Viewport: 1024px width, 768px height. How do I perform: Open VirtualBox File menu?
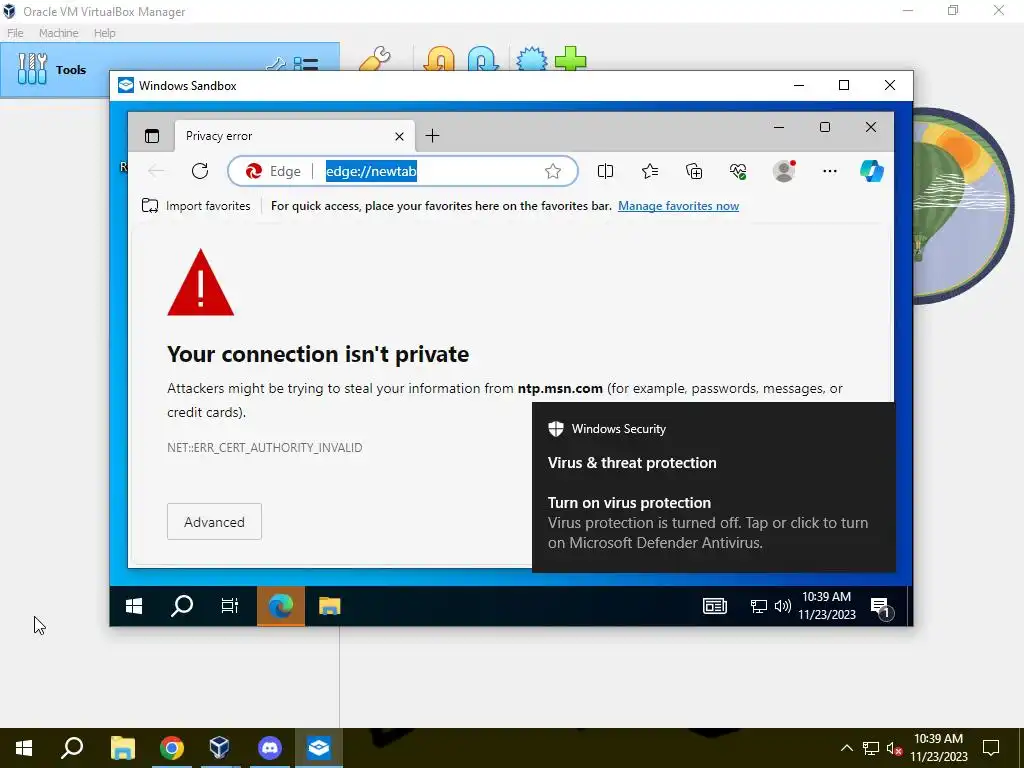[x=15, y=33]
